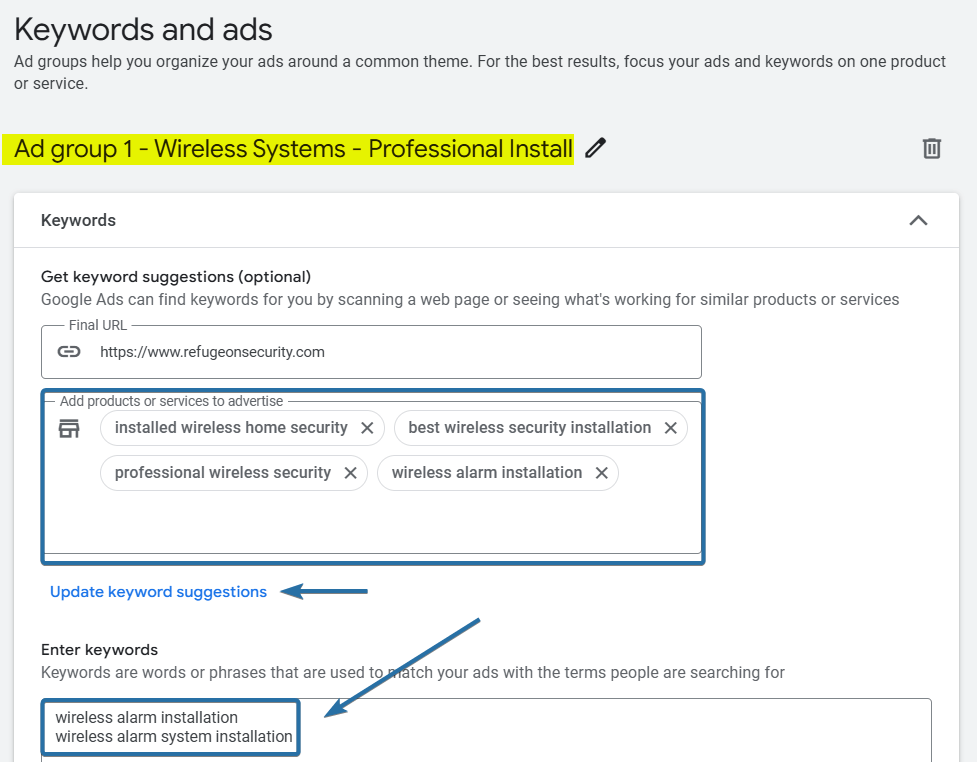Remove the 'wireless alarm installation' chip
The image size is (977, 762).
tap(599, 472)
